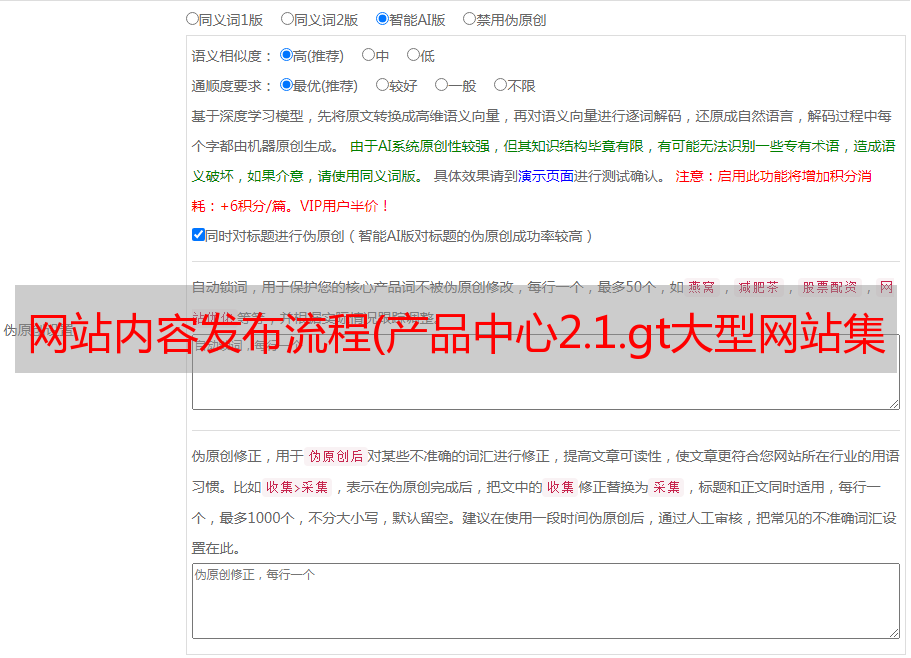911x658 pixels.
Task: Set 通顺度要求 to 最优(推荐)
Action: [x=286, y=85]
